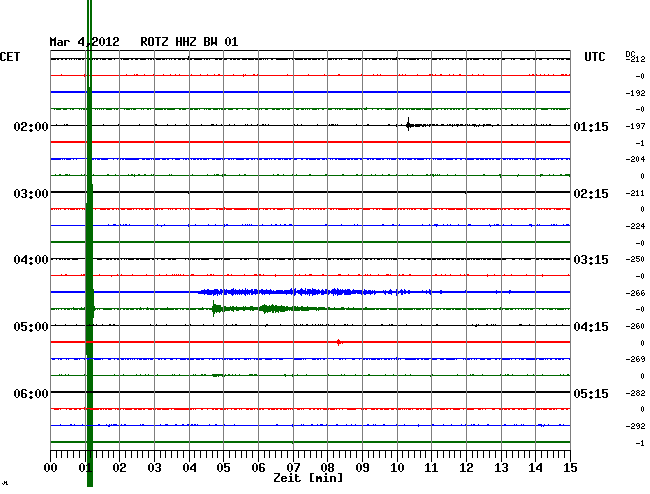Click the DC offset value -224
Viewport: 650px width, 494px height.
click(635, 226)
